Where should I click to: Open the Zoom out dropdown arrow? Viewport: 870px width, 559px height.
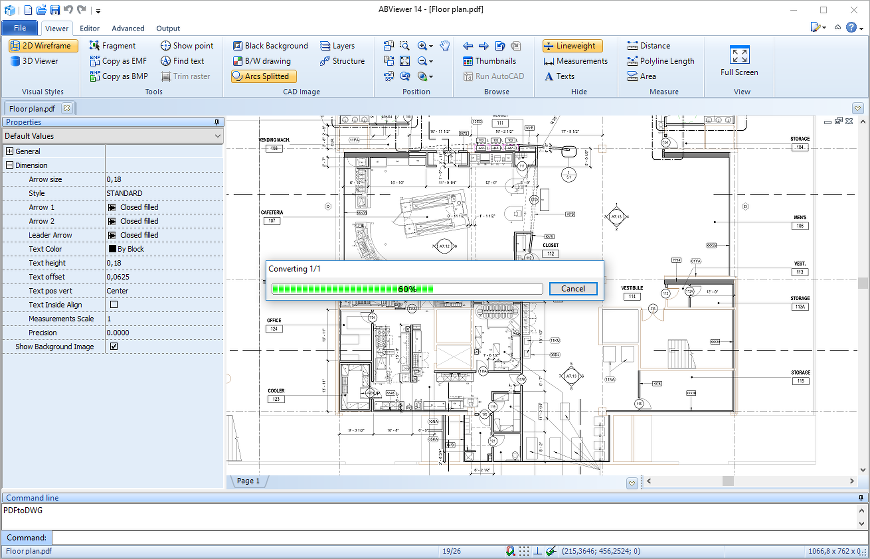[x=431, y=61]
